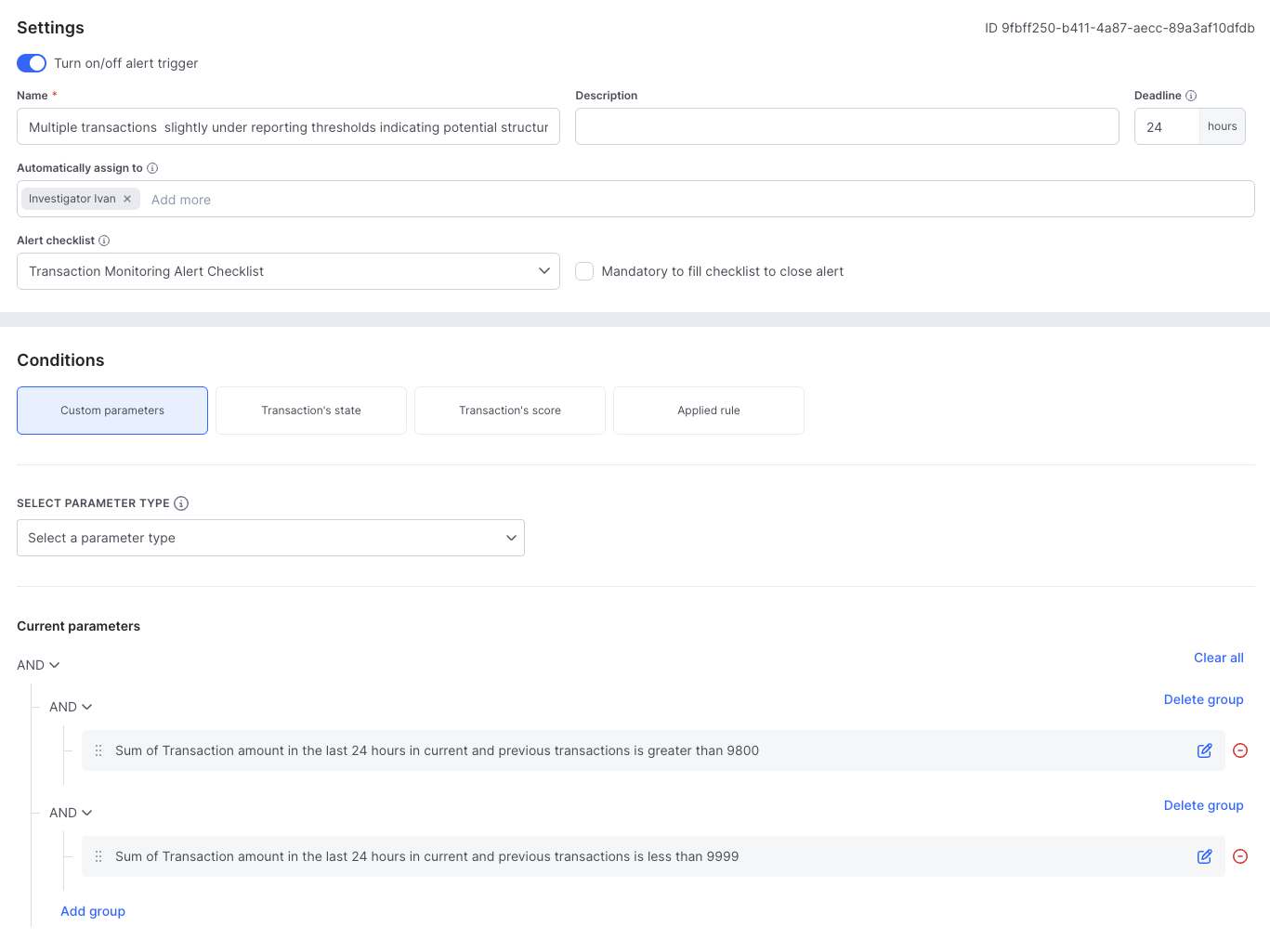Click the Clear all link
The image size is (1270, 952).
pos(1218,658)
